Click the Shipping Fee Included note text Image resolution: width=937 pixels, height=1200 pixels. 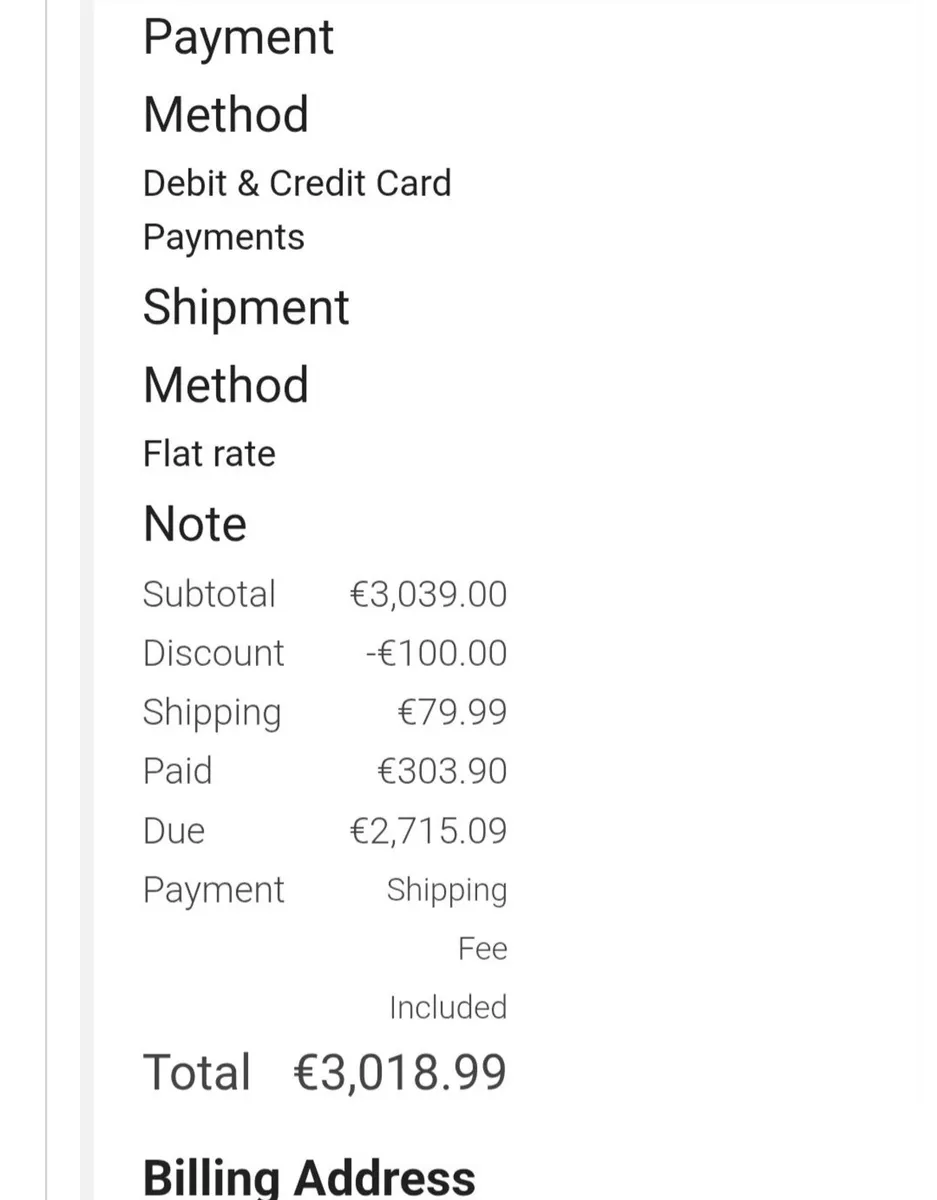click(x=447, y=948)
